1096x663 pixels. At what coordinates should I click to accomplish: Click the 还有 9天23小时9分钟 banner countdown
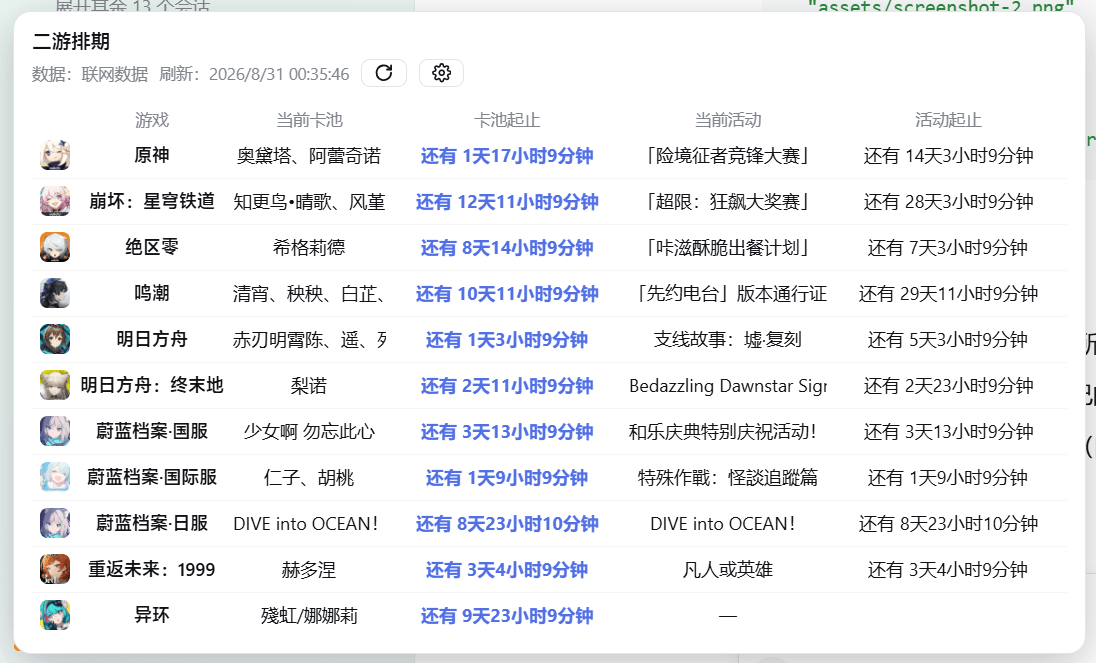pos(507,616)
